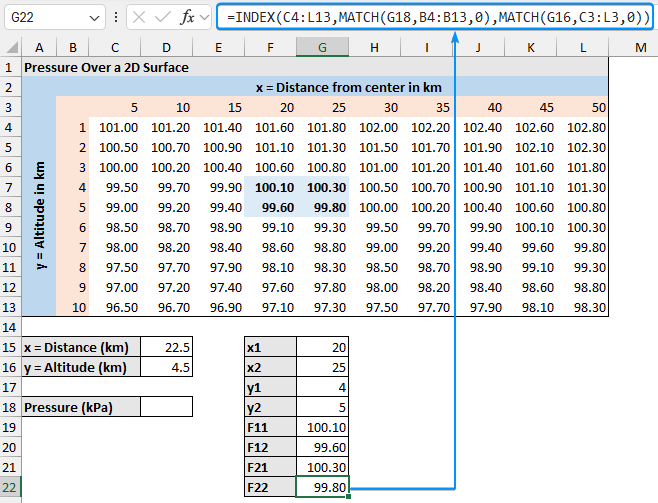Screen dimensions: 658x503
Task: Select column G header
Action: (x=322, y=47)
